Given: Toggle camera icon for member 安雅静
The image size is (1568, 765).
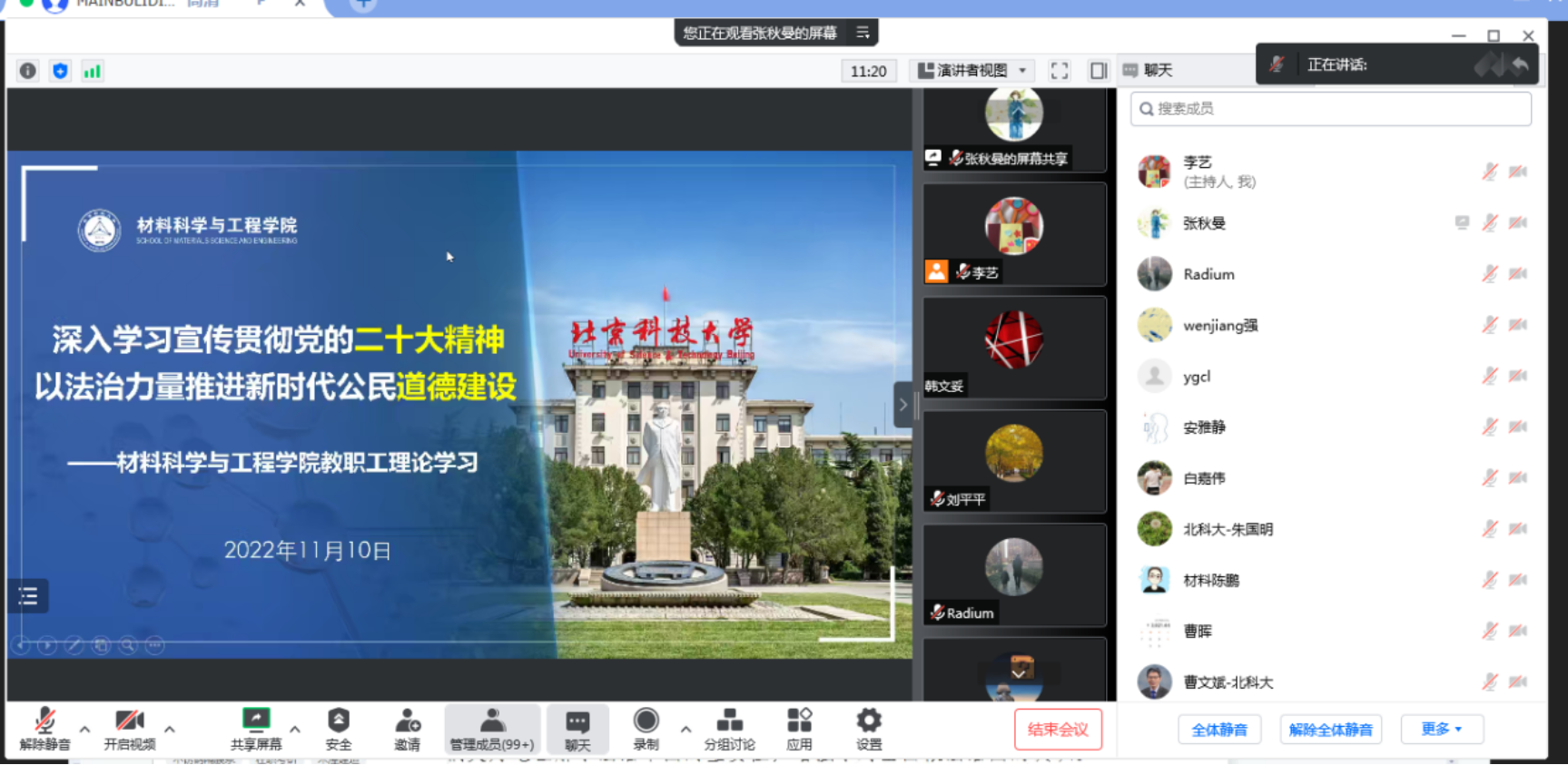Looking at the screenshot, I should click(x=1518, y=427).
